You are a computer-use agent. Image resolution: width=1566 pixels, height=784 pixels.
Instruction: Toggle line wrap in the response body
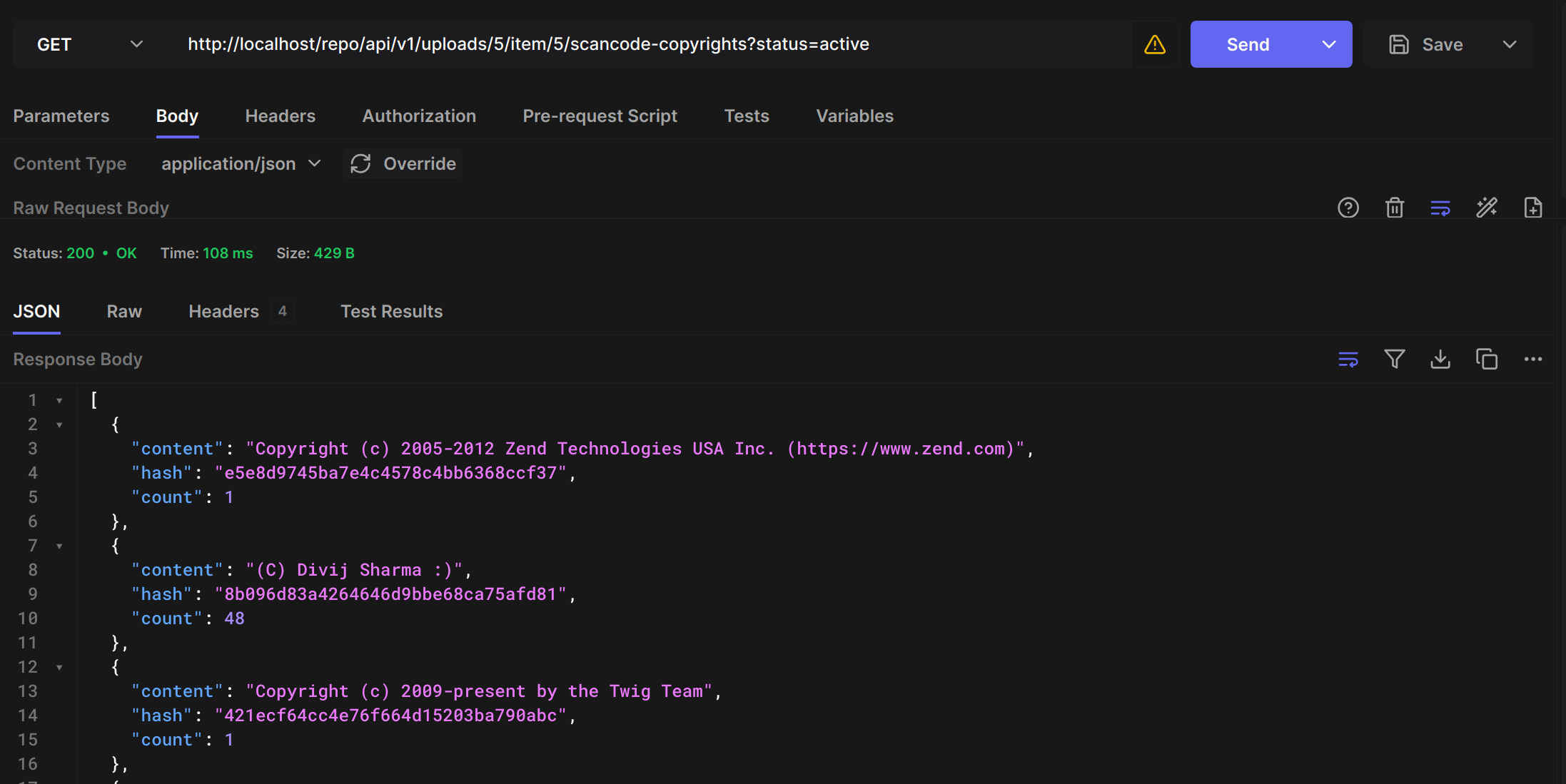point(1348,359)
